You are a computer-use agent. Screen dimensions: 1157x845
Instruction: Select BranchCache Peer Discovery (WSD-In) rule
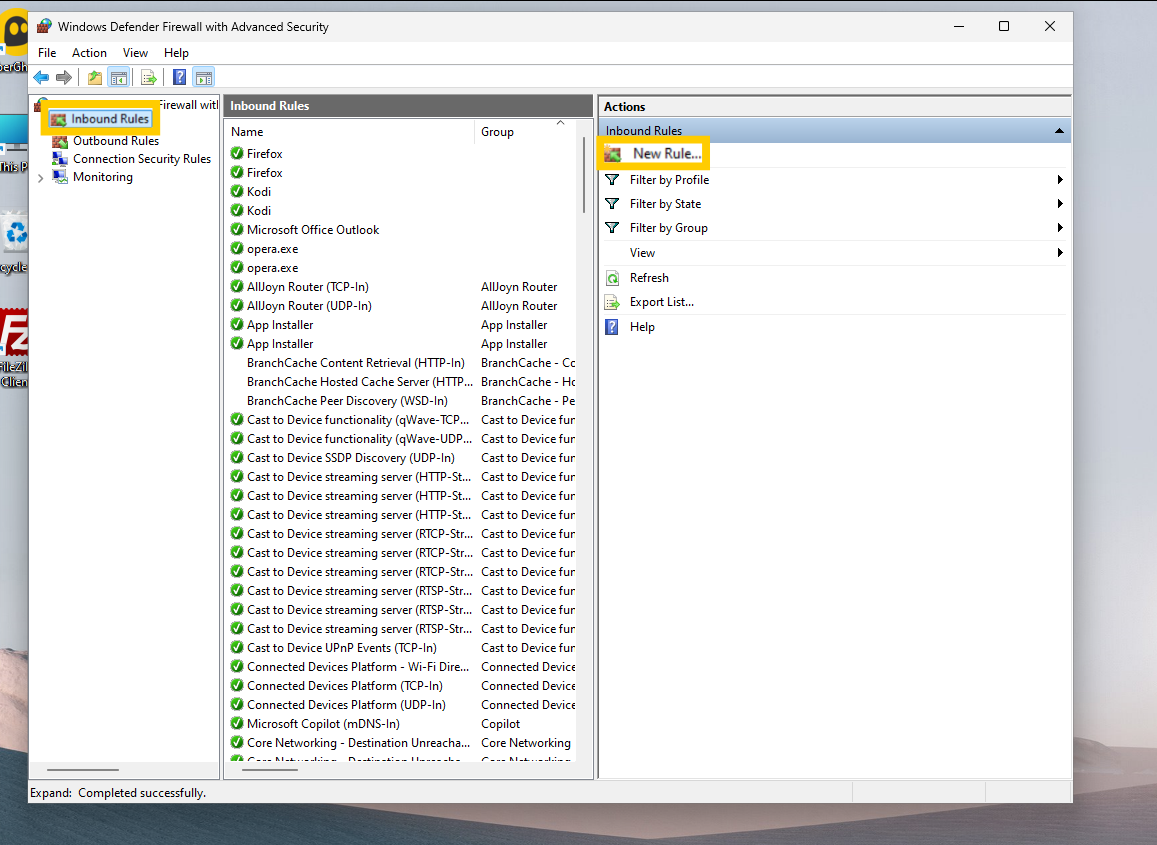click(x=347, y=401)
